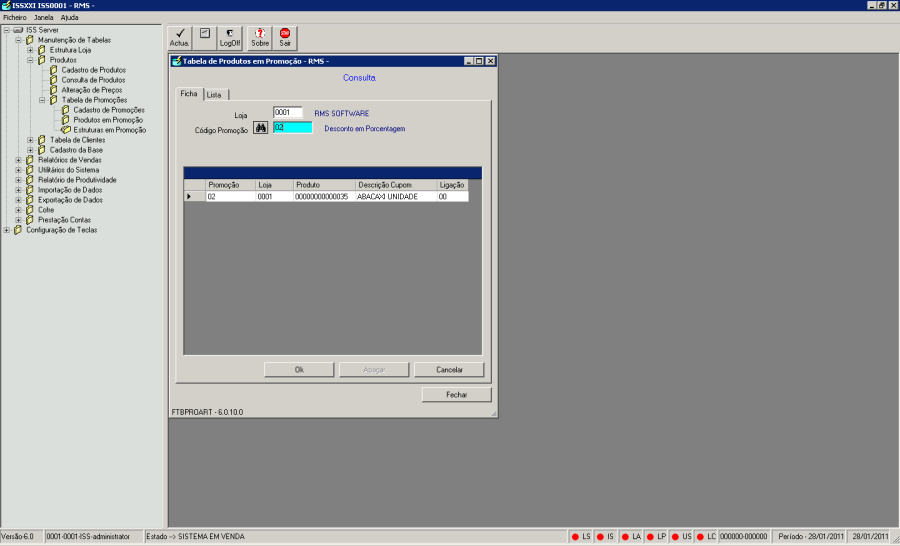Click the Período - 28/01/2011 status entry
900x546 pixels.
point(811,537)
